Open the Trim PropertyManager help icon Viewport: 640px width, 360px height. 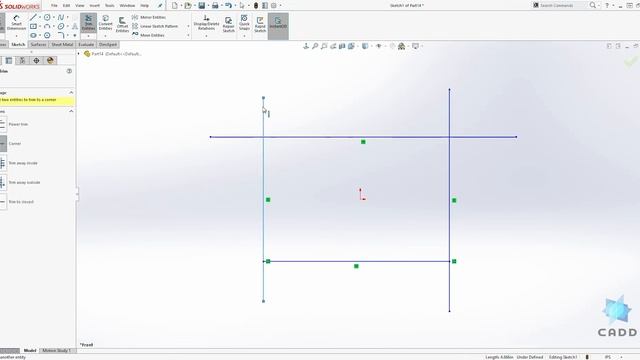coord(69,71)
